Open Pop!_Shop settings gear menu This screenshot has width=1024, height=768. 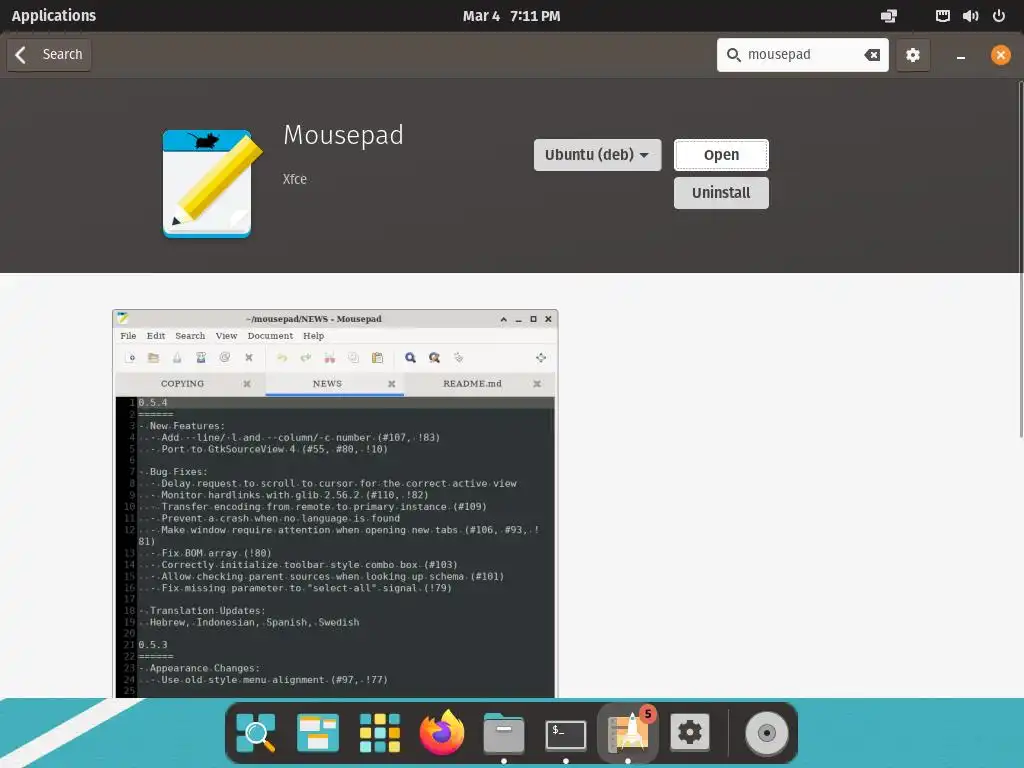coord(912,55)
